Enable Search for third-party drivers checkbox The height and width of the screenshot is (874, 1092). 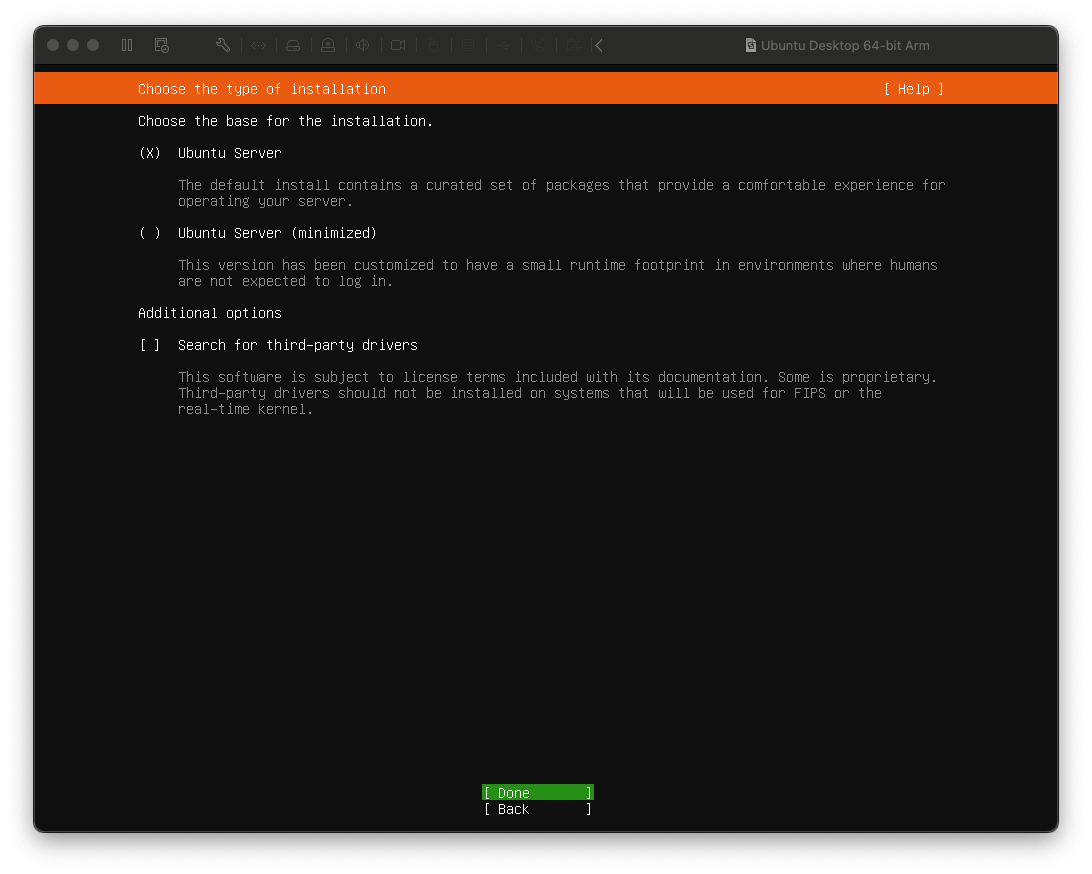[x=150, y=345]
